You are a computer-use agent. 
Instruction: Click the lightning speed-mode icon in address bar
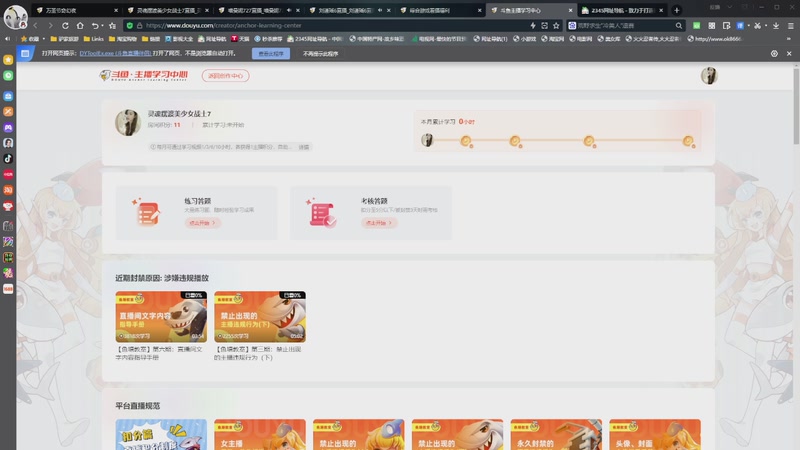tap(533, 26)
